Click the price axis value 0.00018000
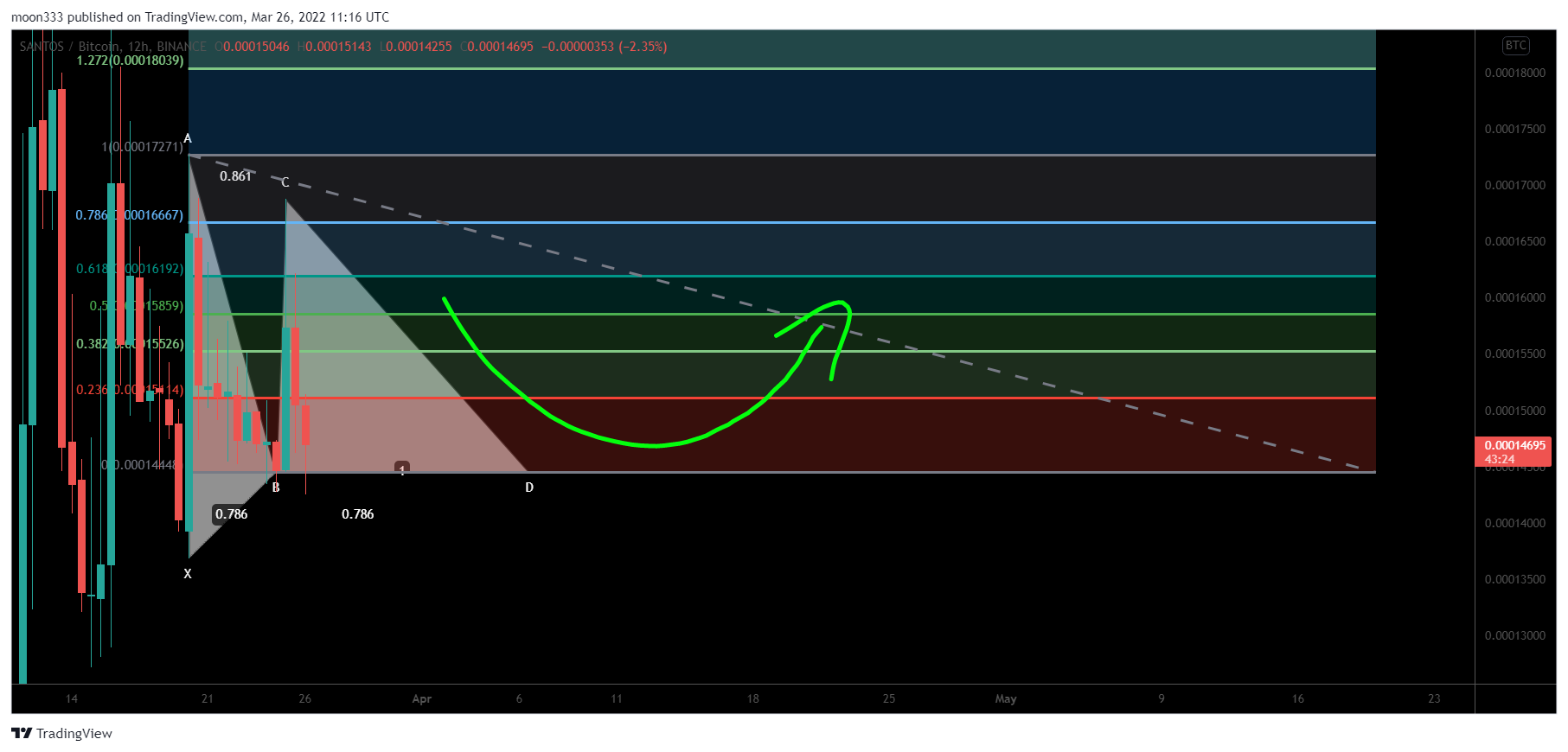The height and width of the screenshot is (752, 1568). tap(1514, 73)
